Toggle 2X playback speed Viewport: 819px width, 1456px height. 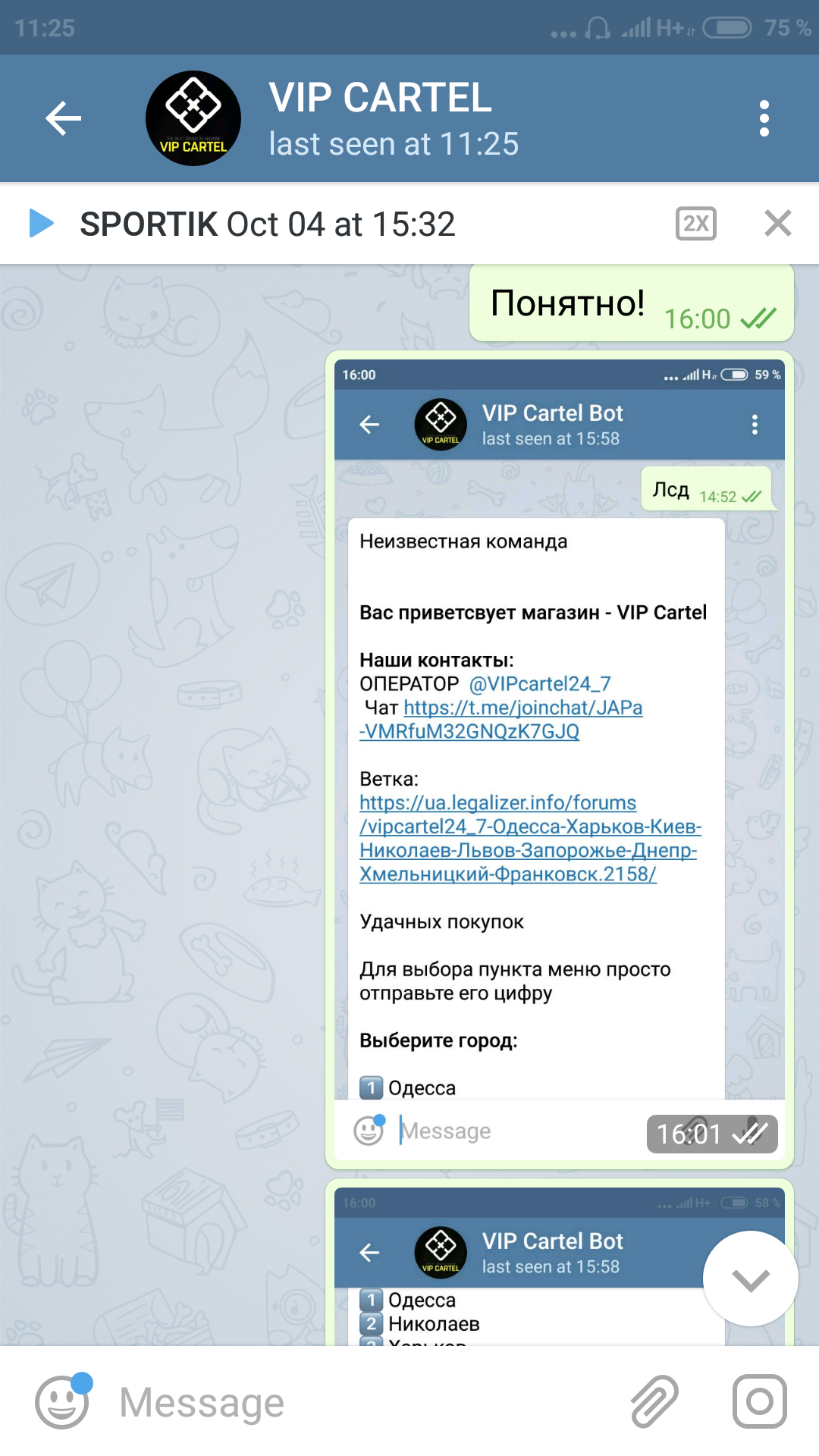696,224
